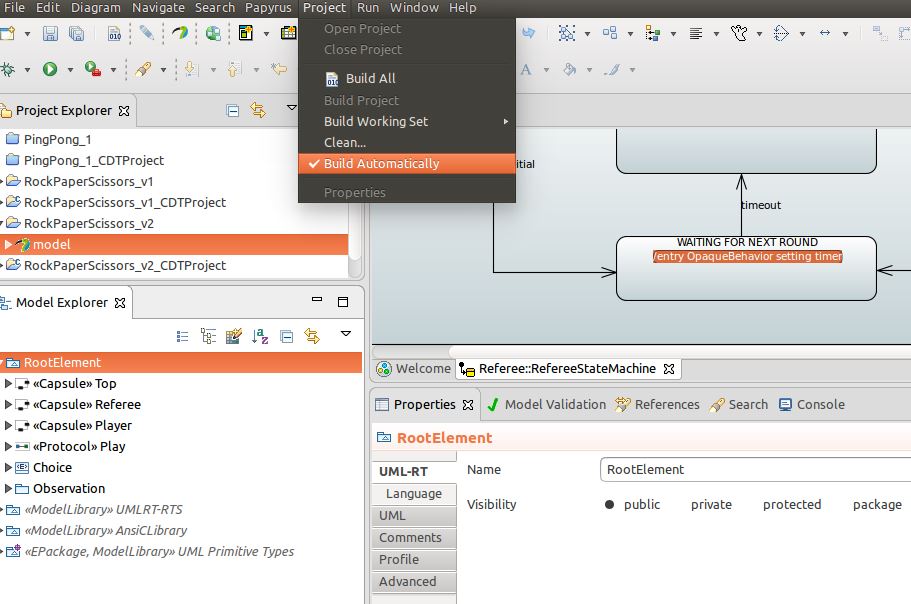Click the horizontal double-arrow toolbar icon

click(x=824, y=33)
